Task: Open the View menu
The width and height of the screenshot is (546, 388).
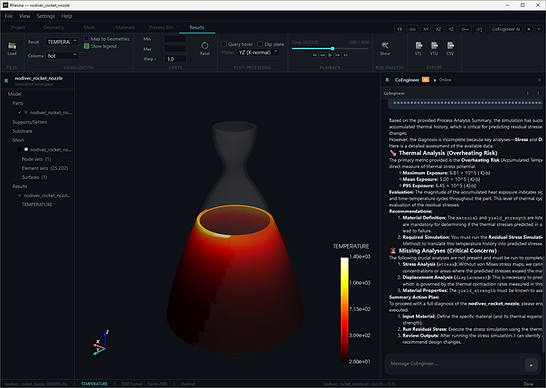Action: click(x=24, y=16)
